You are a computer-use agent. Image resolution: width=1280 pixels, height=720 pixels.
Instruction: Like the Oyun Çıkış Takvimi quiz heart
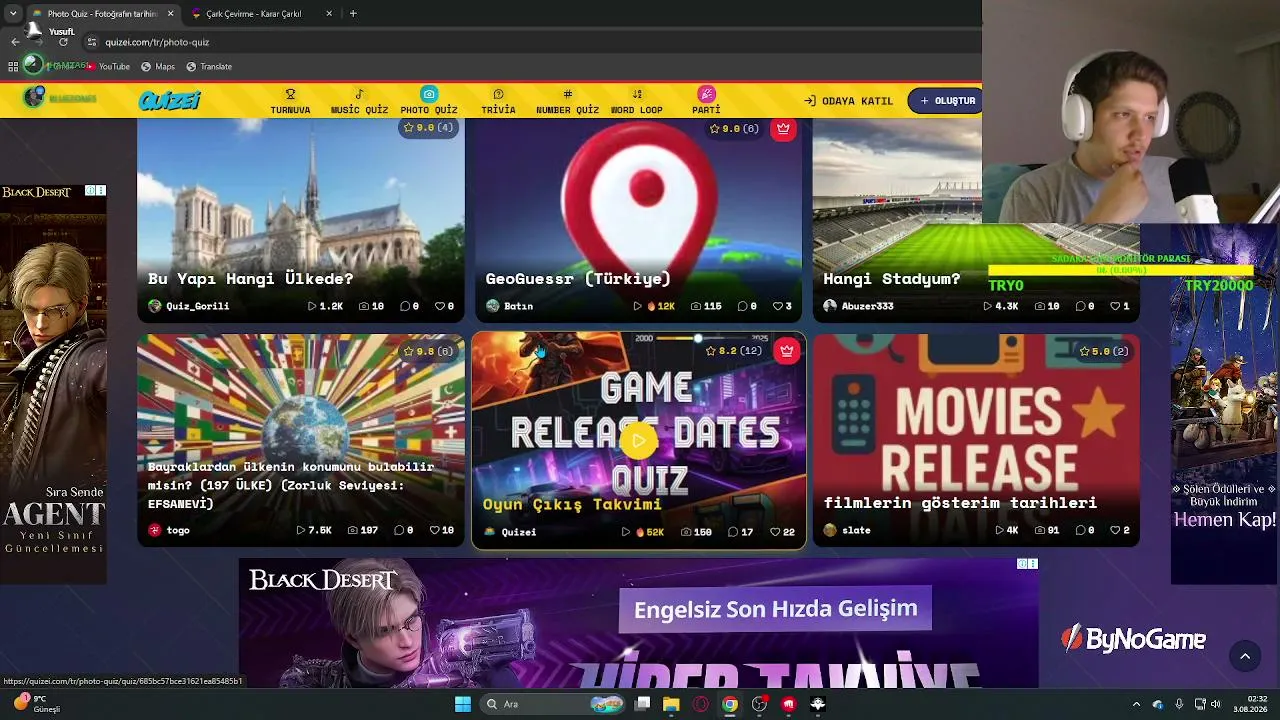775,532
